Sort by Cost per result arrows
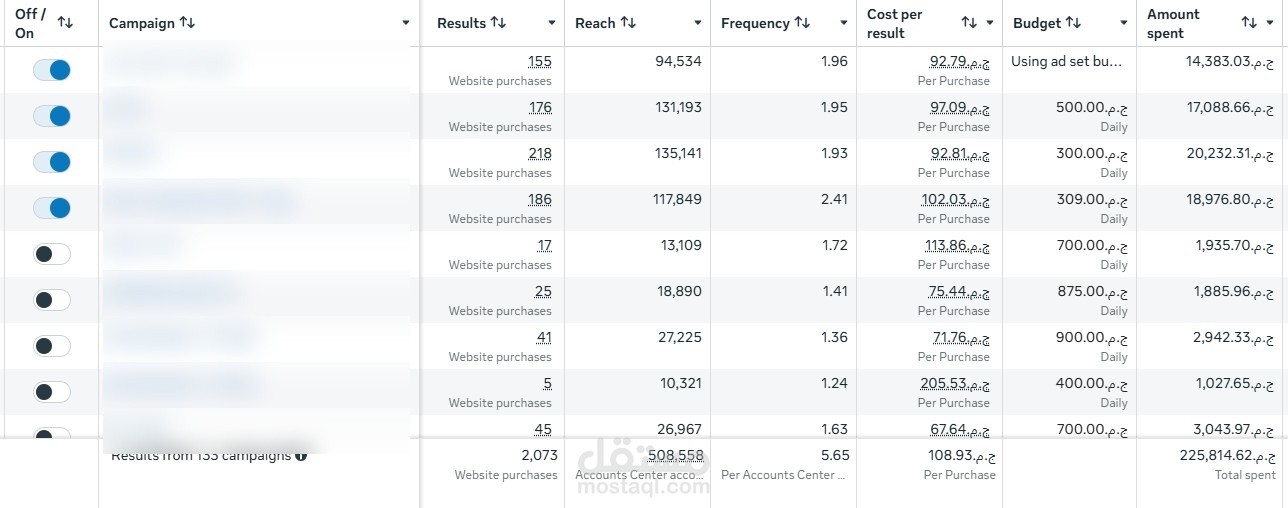Viewport: 1288px width, 508px height. click(969, 23)
